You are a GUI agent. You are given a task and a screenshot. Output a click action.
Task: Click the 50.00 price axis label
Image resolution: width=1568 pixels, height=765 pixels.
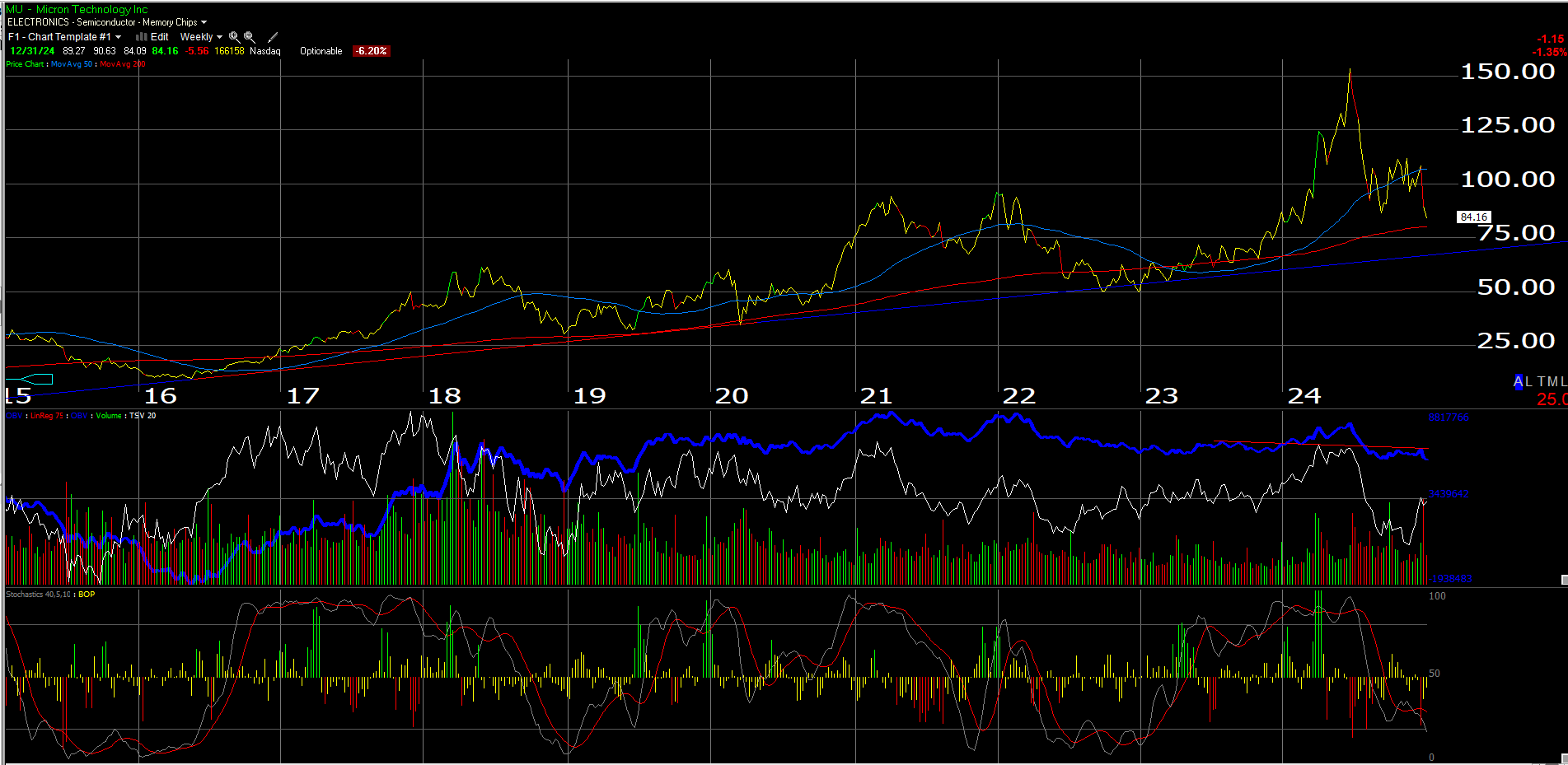(x=1516, y=287)
